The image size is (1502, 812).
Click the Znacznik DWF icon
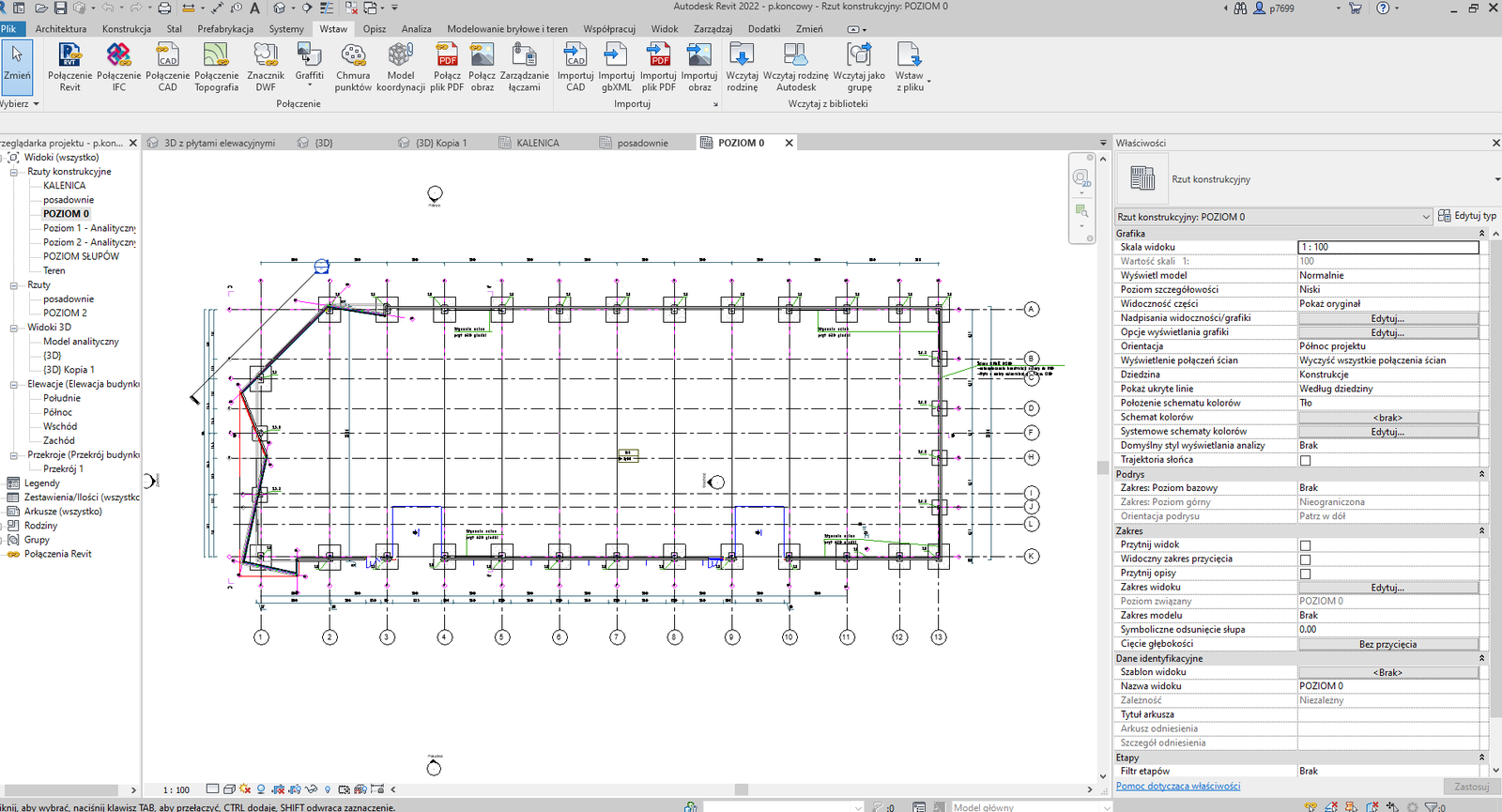click(x=266, y=66)
